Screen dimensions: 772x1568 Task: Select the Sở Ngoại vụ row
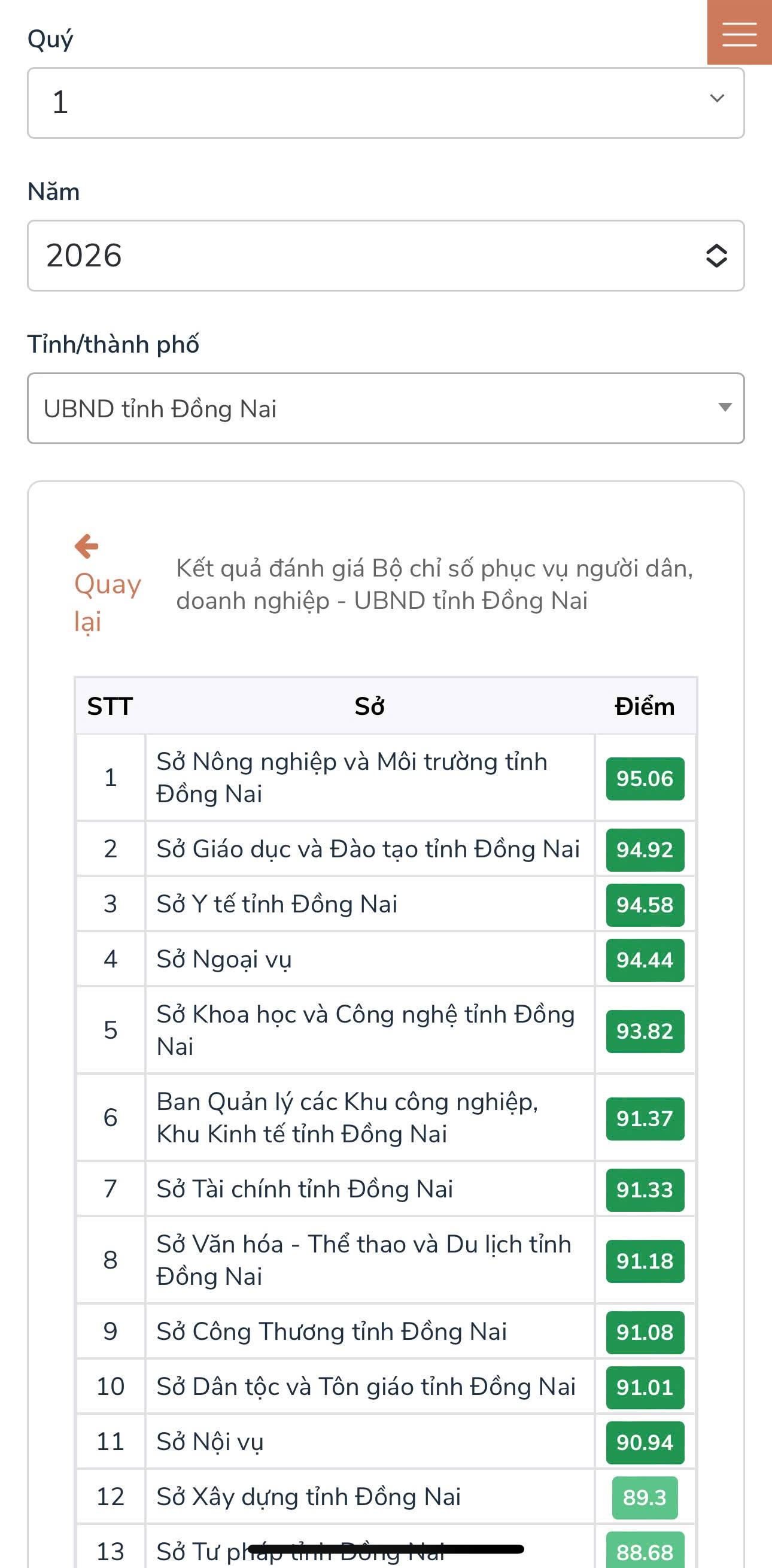(224, 959)
